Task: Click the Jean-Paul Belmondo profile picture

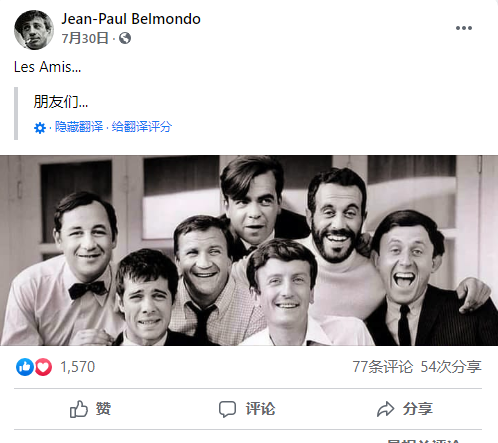Action: coord(34,30)
